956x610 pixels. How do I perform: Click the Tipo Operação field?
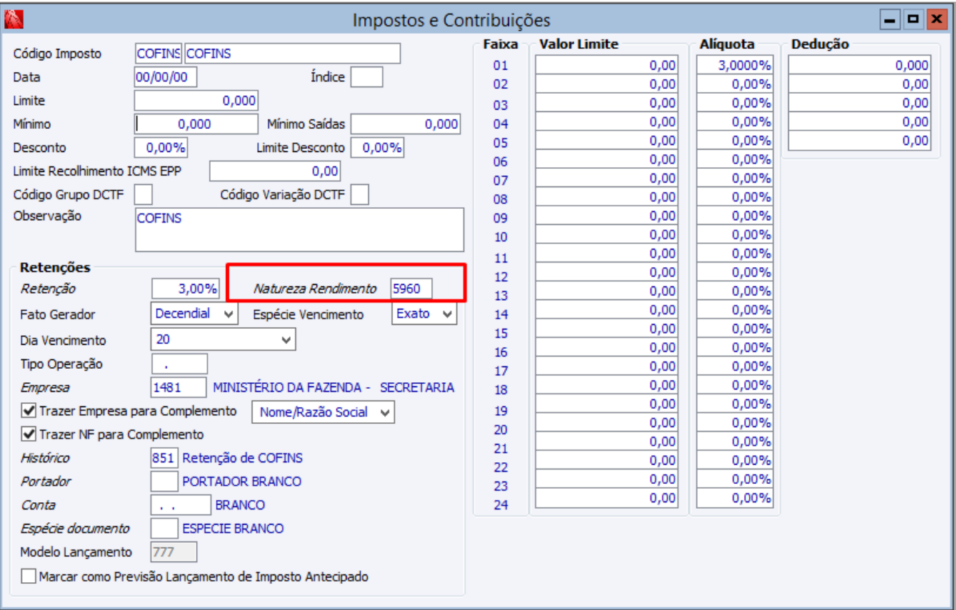(179, 364)
